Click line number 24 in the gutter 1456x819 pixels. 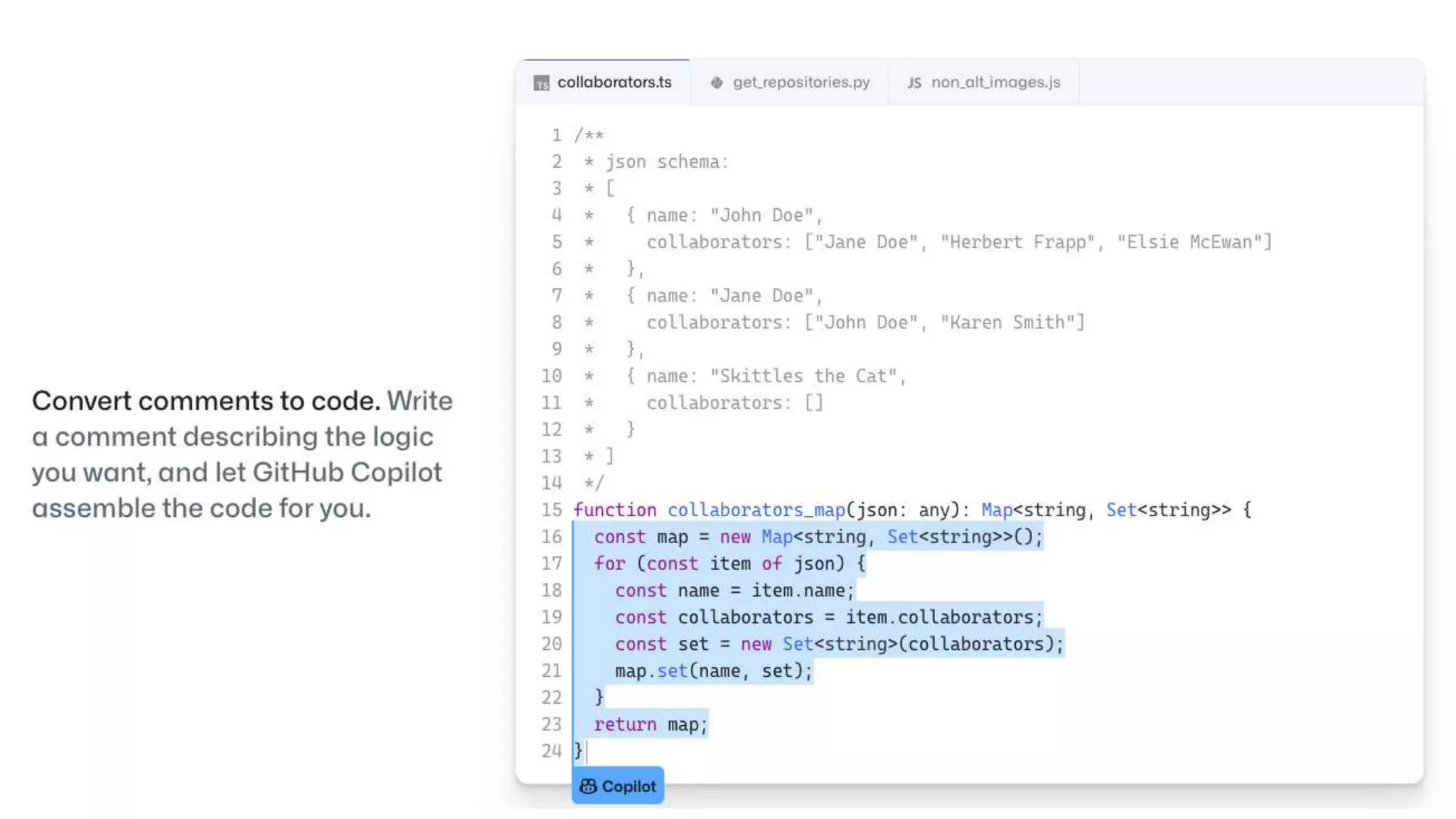coord(551,751)
